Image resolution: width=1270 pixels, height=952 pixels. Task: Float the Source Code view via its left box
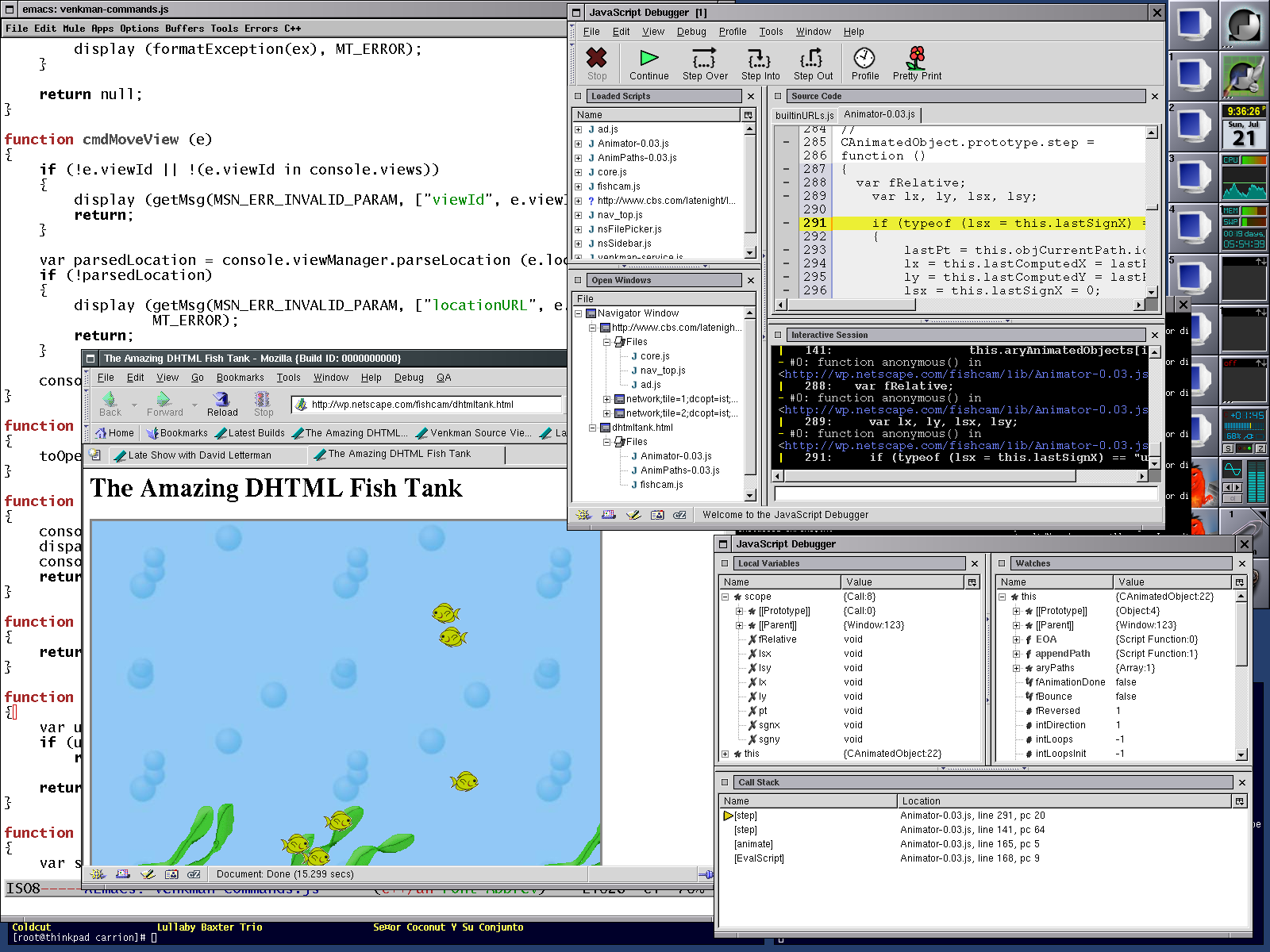(778, 96)
